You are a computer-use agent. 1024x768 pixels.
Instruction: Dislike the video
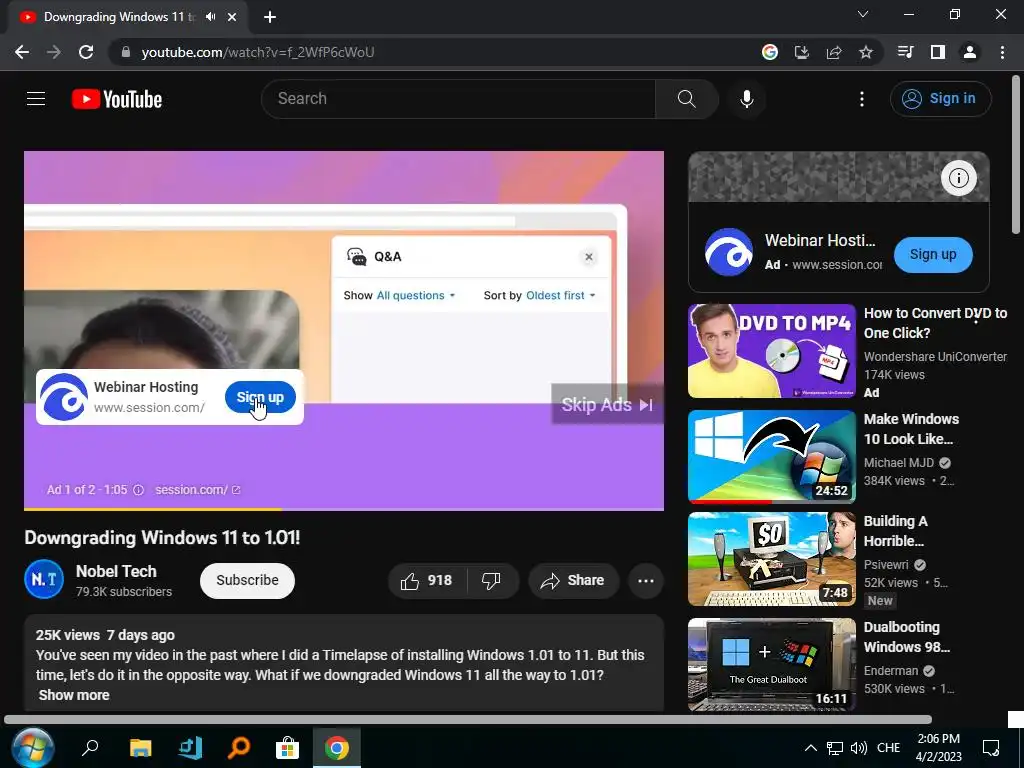[491, 581]
